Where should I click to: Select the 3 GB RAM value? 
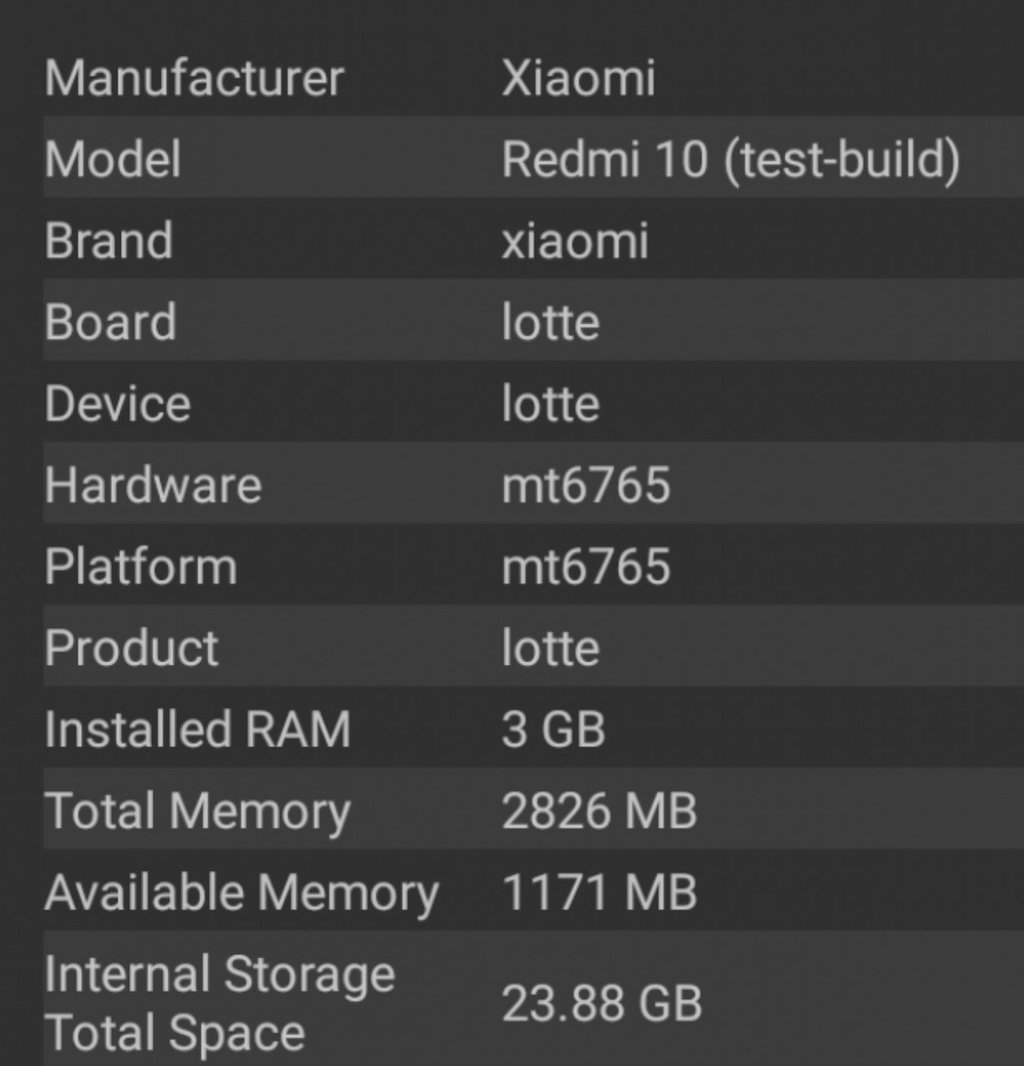(x=553, y=729)
